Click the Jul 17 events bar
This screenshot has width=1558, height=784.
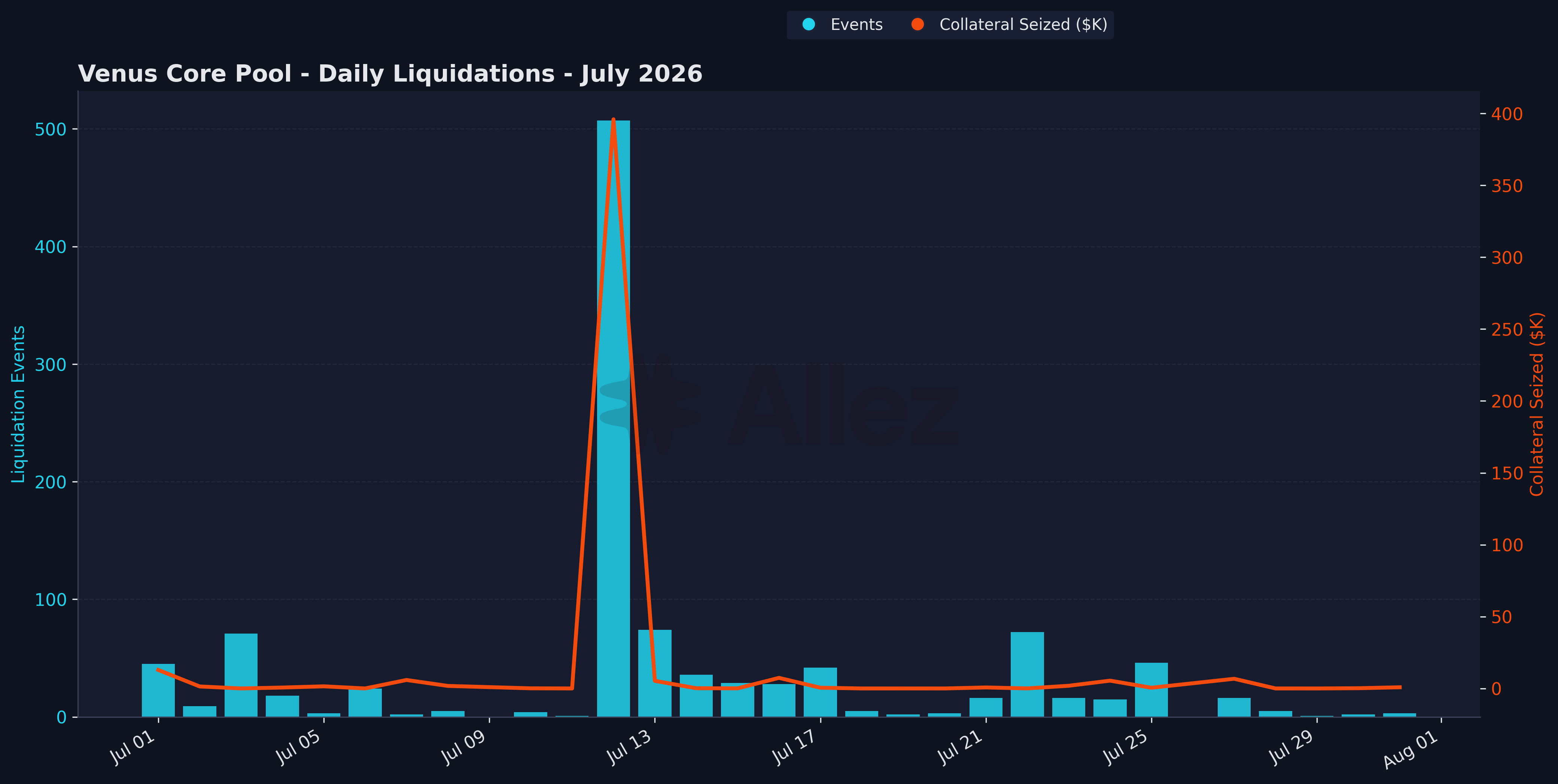(x=820, y=692)
